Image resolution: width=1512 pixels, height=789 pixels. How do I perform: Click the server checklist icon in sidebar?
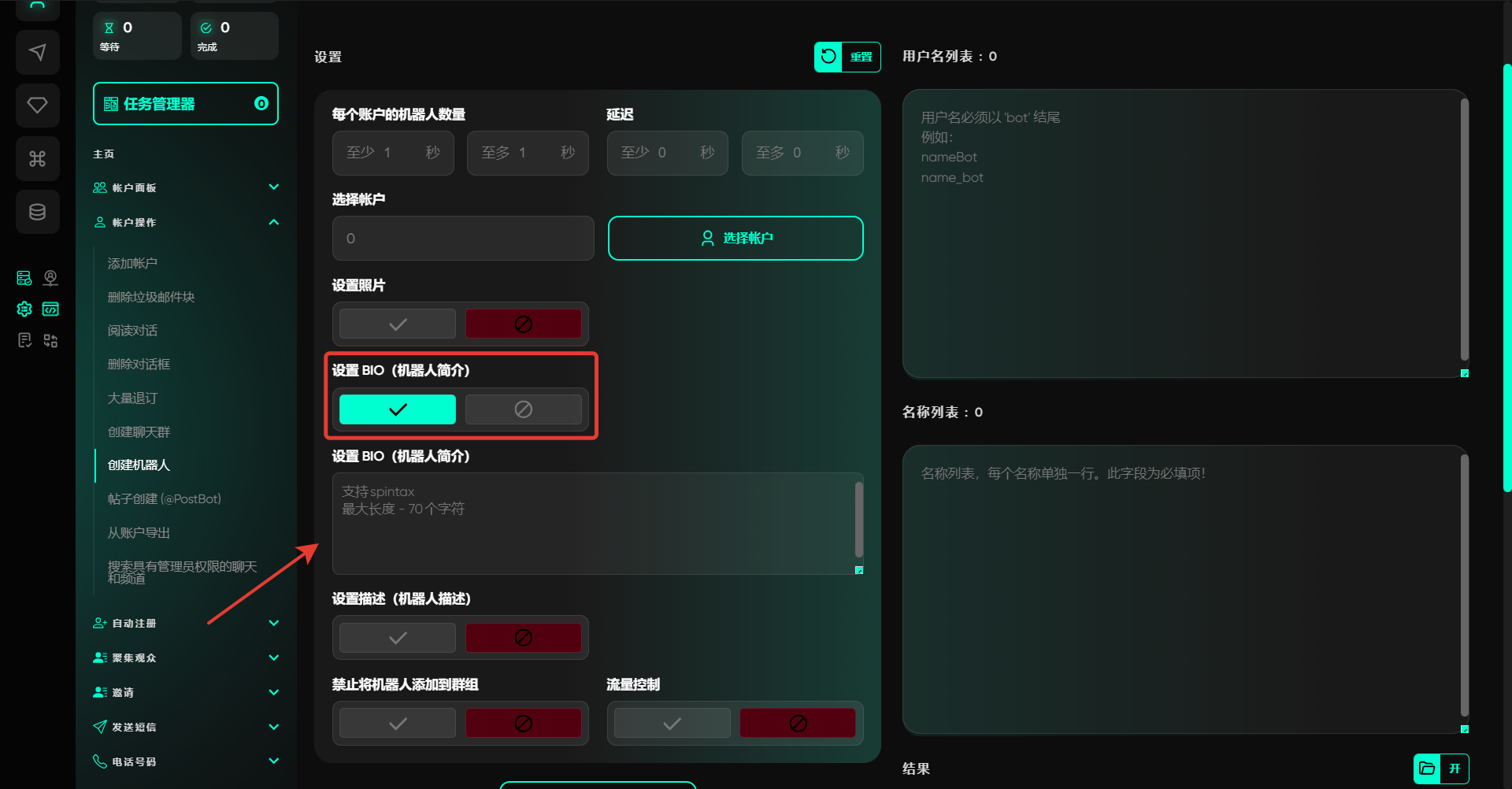pyautogui.click(x=24, y=278)
